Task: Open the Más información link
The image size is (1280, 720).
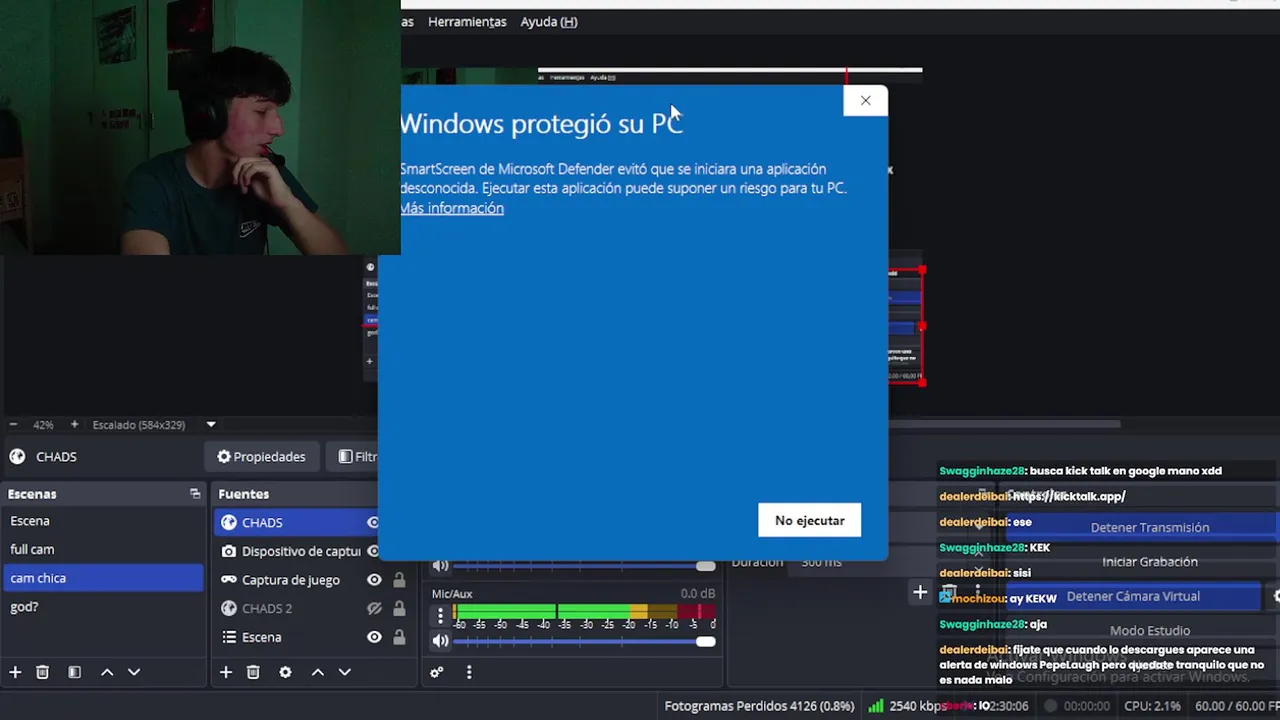Action: 452,208
